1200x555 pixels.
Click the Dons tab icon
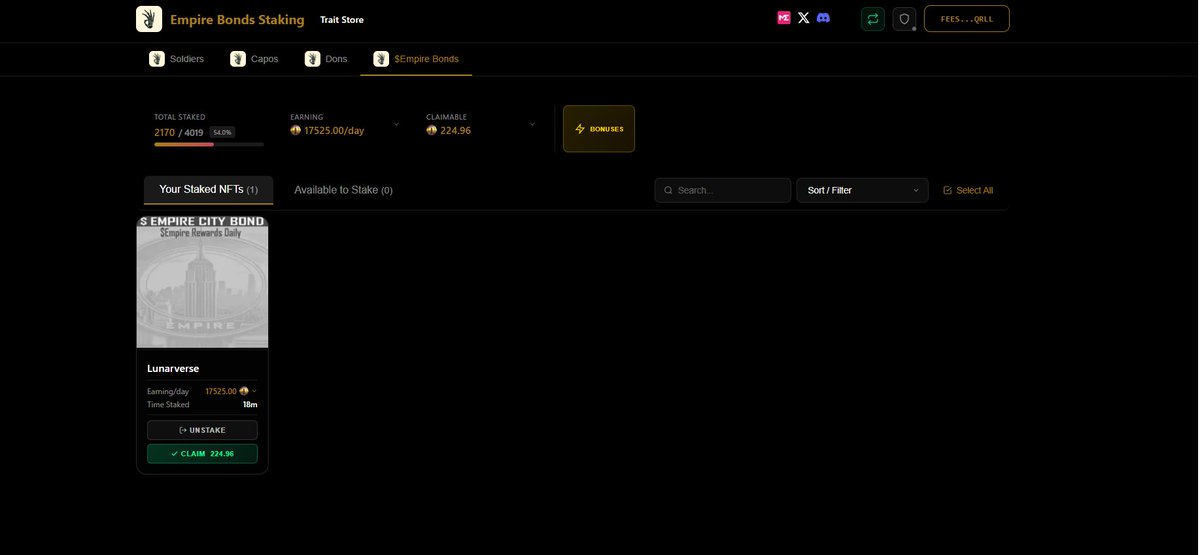(x=313, y=59)
